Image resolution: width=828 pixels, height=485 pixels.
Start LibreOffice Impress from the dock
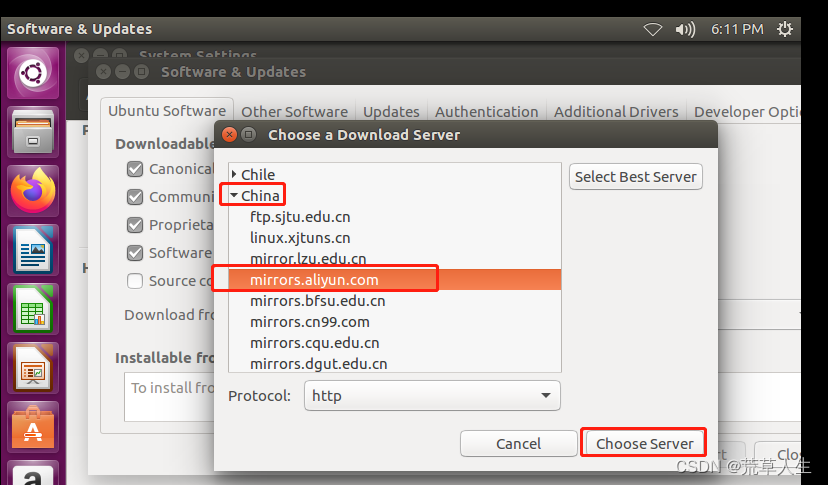(33, 368)
